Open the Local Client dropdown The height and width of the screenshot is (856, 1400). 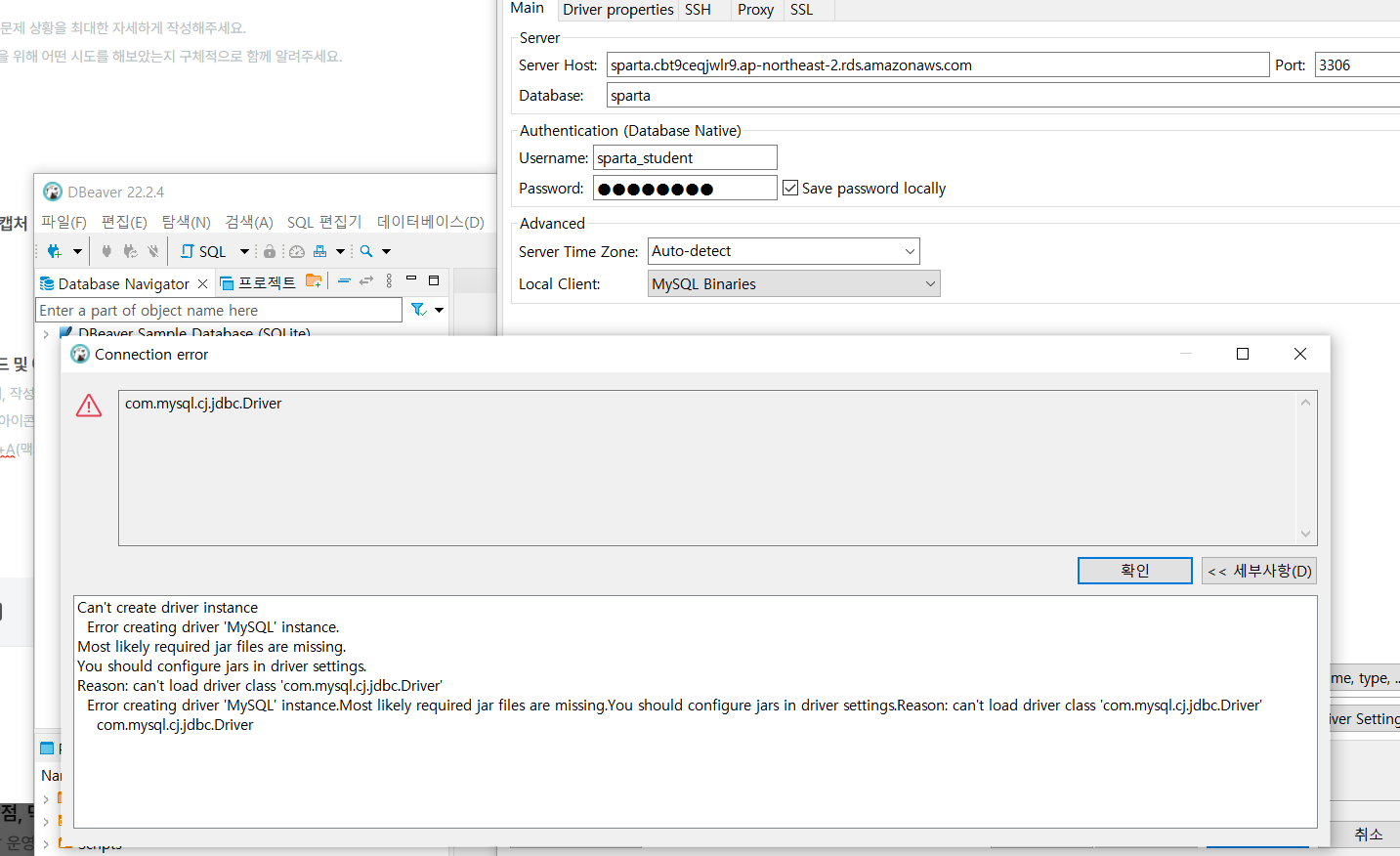pos(793,283)
